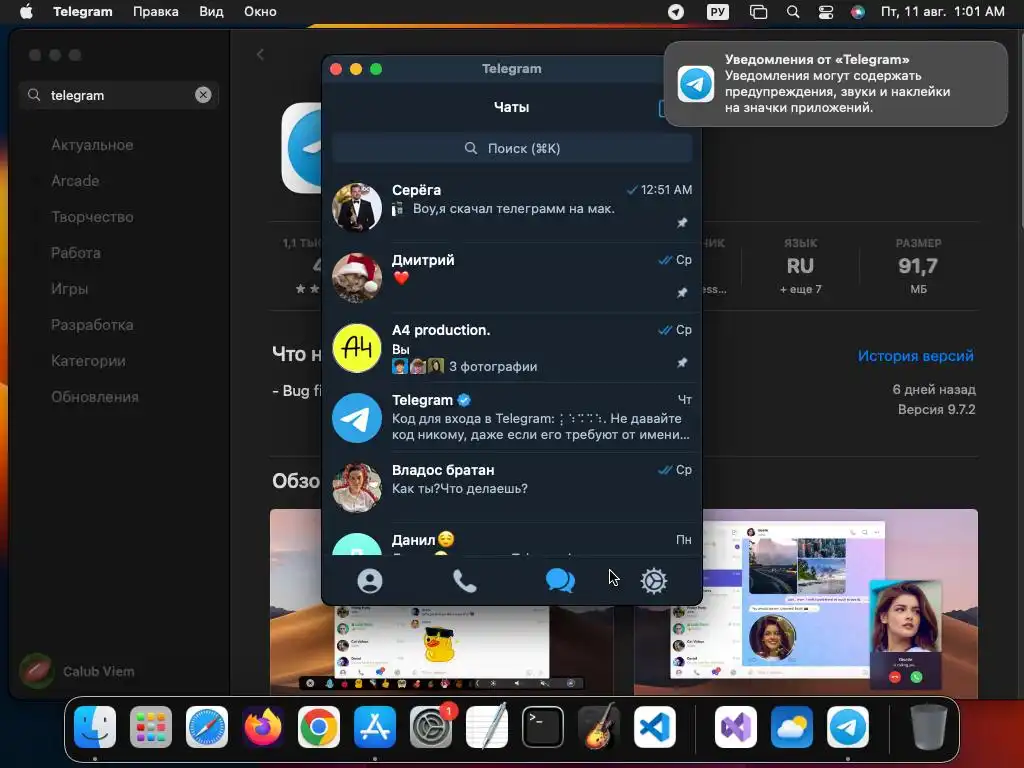Open Обновления section in App Store sidebar
Image resolution: width=1024 pixels, height=768 pixels.
95,396
